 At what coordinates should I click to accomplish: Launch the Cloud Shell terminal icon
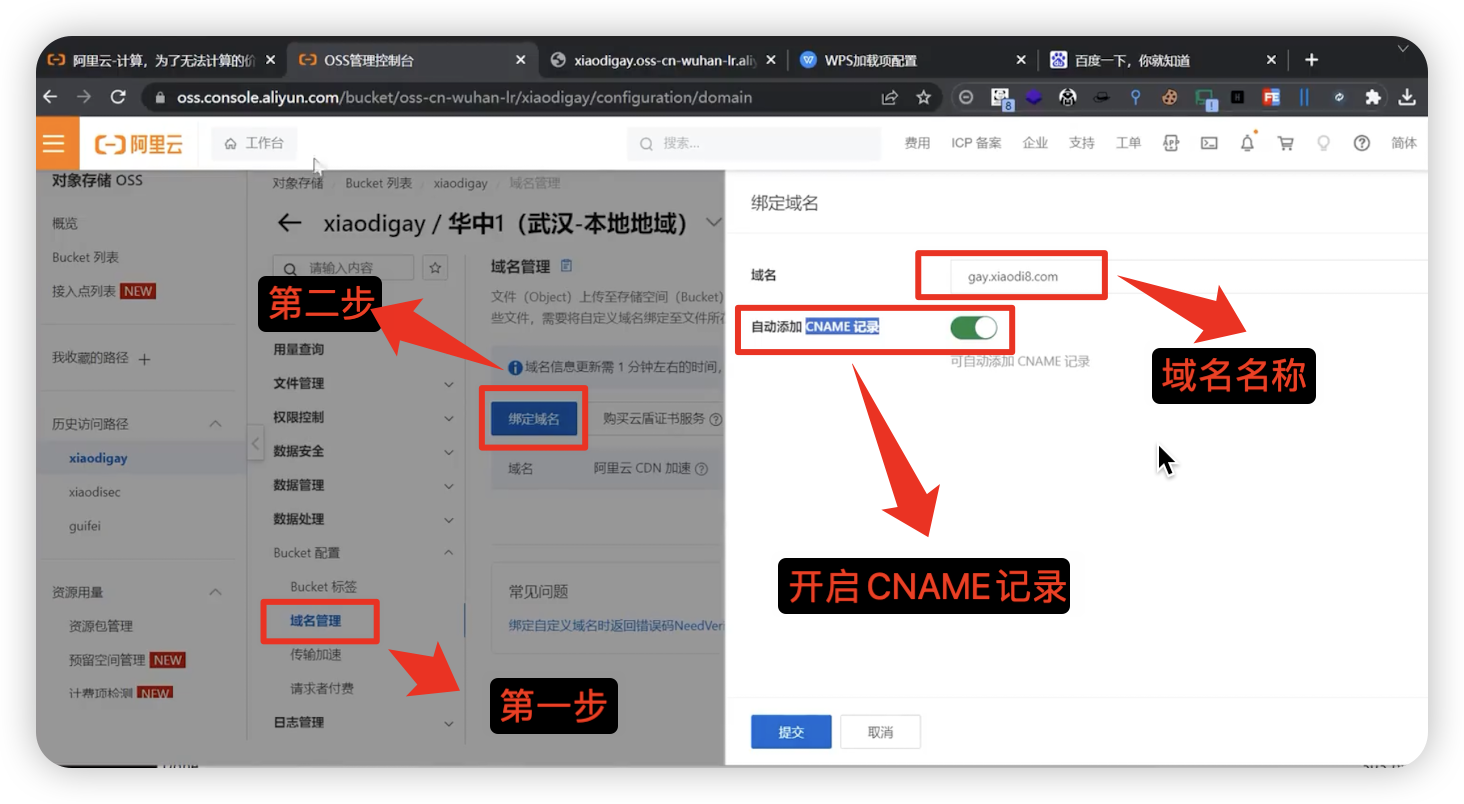point(1209,143)
